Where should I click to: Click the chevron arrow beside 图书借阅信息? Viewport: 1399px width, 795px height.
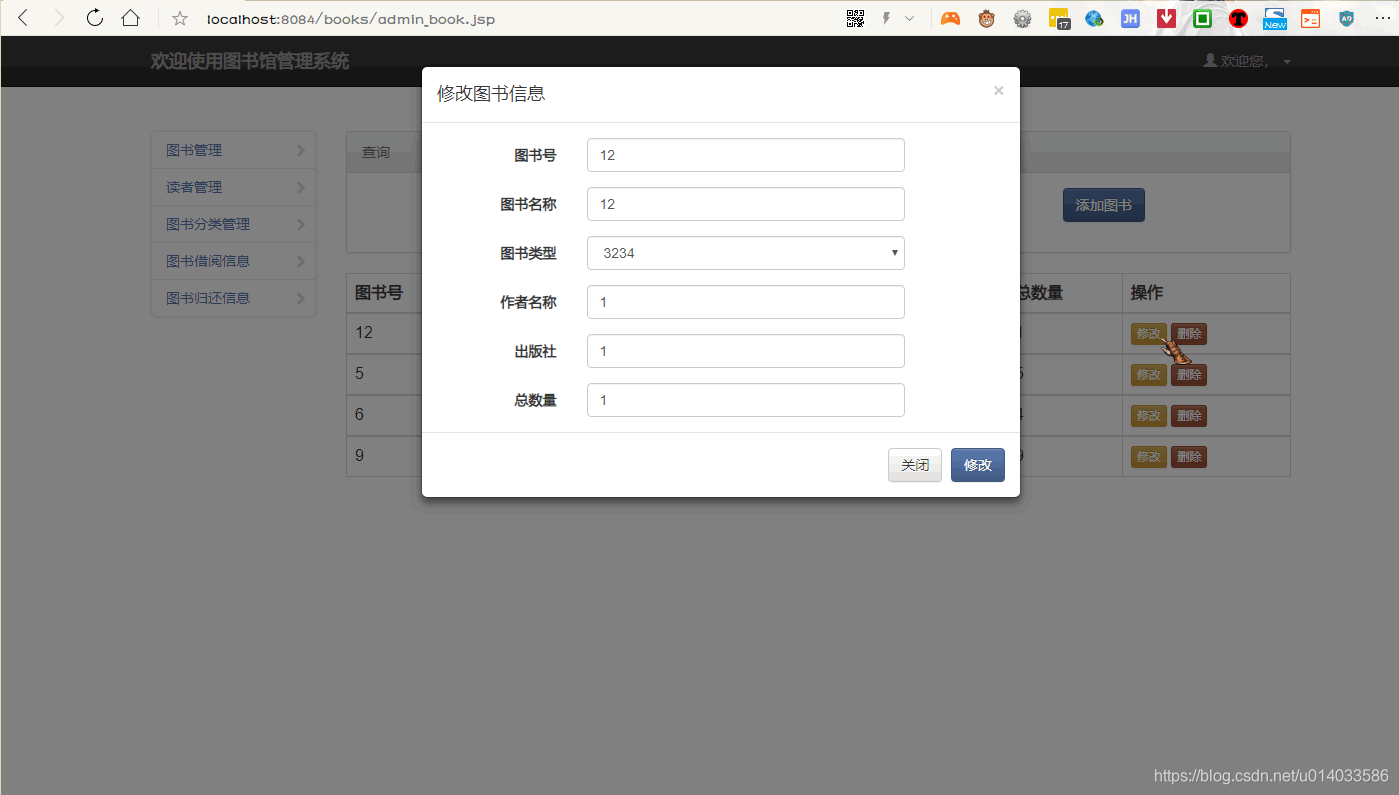coord(301,262)
